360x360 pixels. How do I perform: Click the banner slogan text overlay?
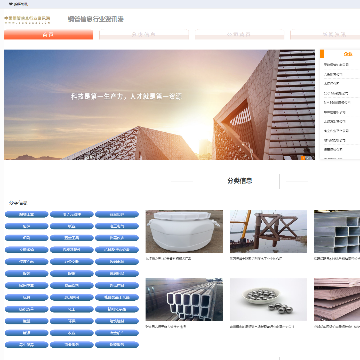click(x=126, y=97)
